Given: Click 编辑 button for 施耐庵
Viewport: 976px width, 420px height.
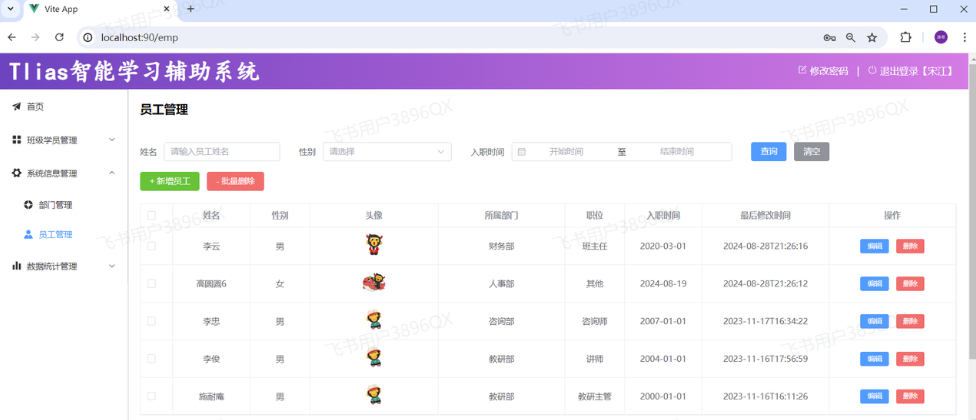Looking at the screenshot, I should coord(875,396).
